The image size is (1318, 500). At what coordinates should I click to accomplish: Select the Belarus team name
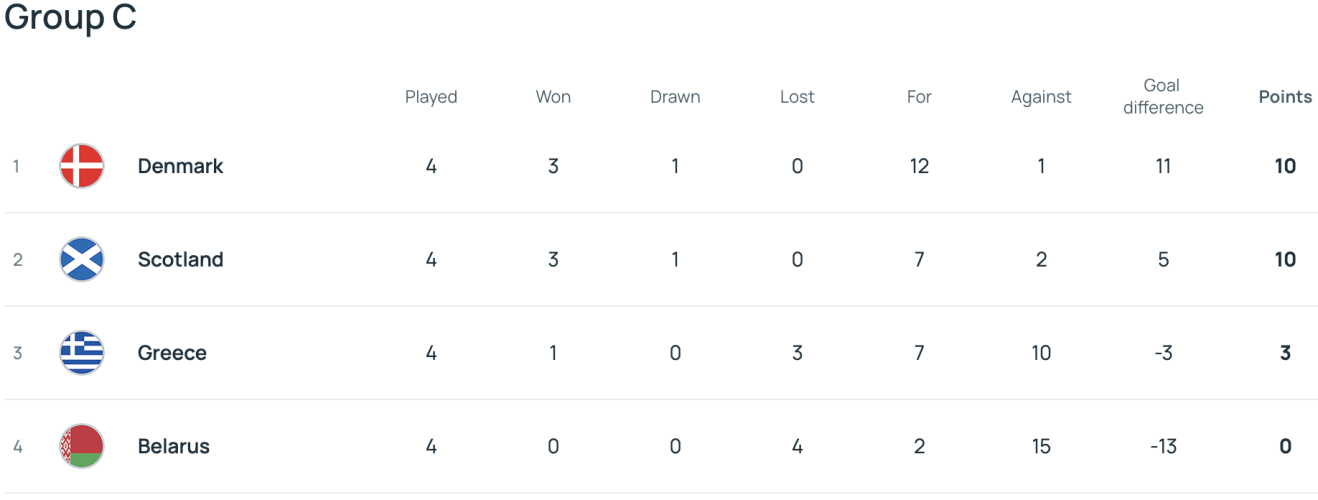174,446
